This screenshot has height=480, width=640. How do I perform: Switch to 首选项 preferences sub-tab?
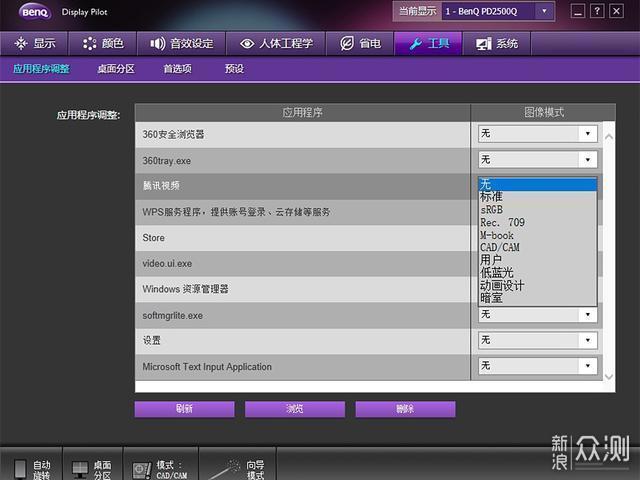pyautogui.click(x=177, y=69)
